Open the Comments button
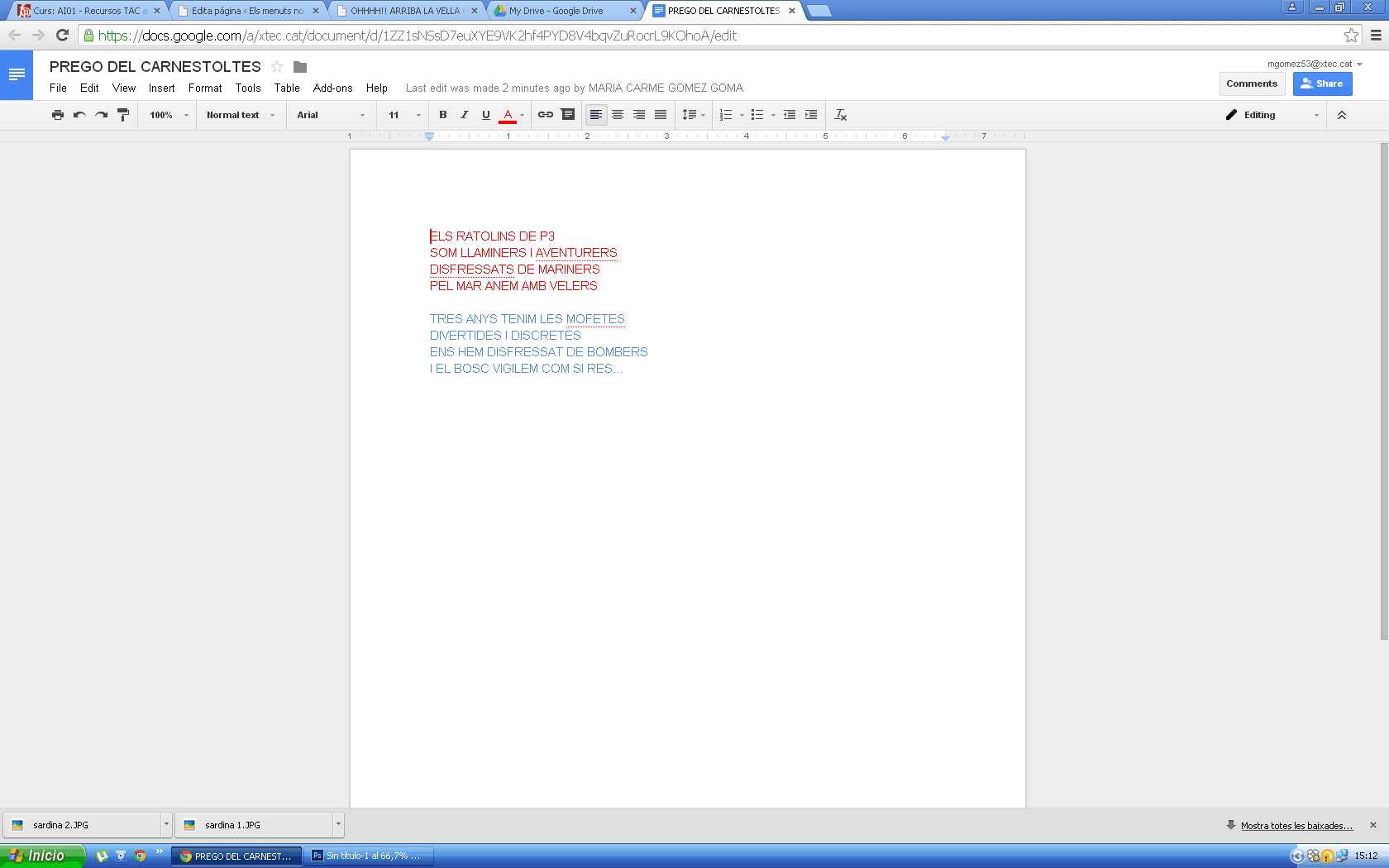Viewport: 1389px width, 868px height. (x=1252, y=83)
